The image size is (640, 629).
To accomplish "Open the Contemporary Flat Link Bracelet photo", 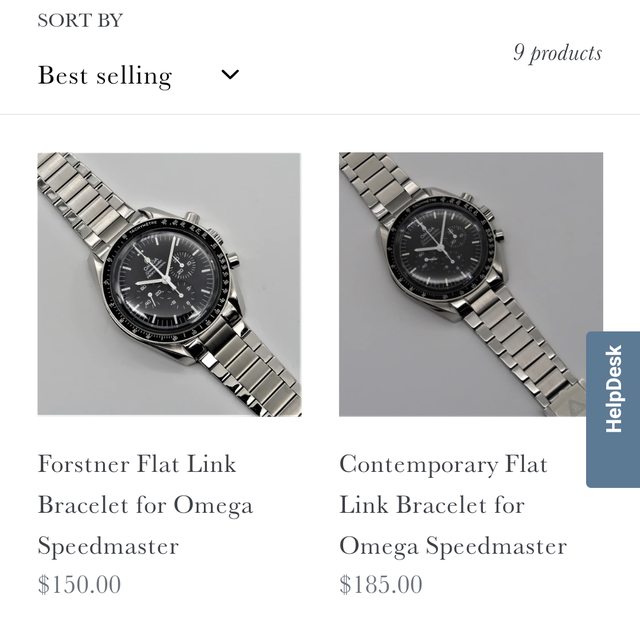I will click(x=471, y=284).
